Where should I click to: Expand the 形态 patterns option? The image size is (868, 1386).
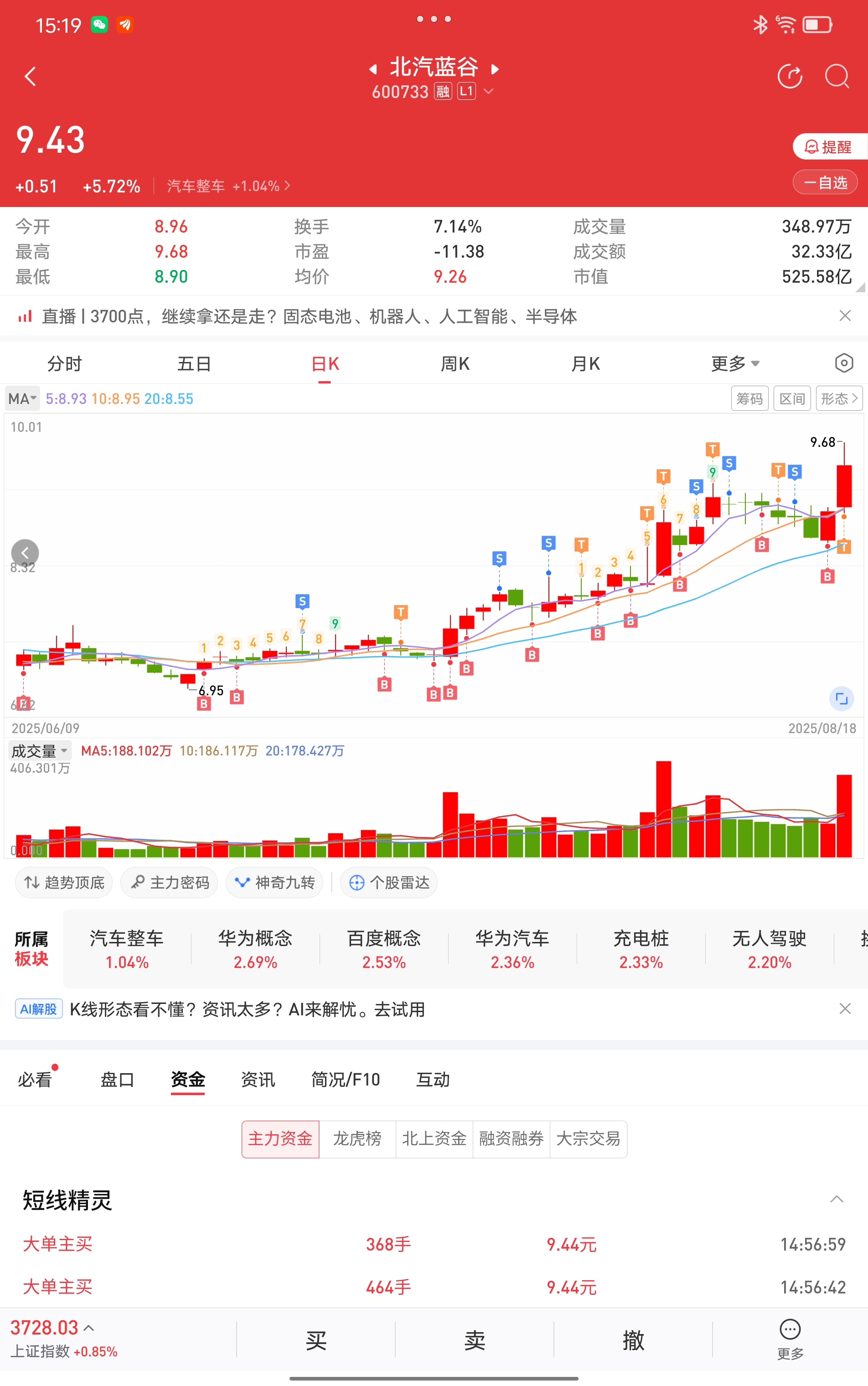coord(839,398)
